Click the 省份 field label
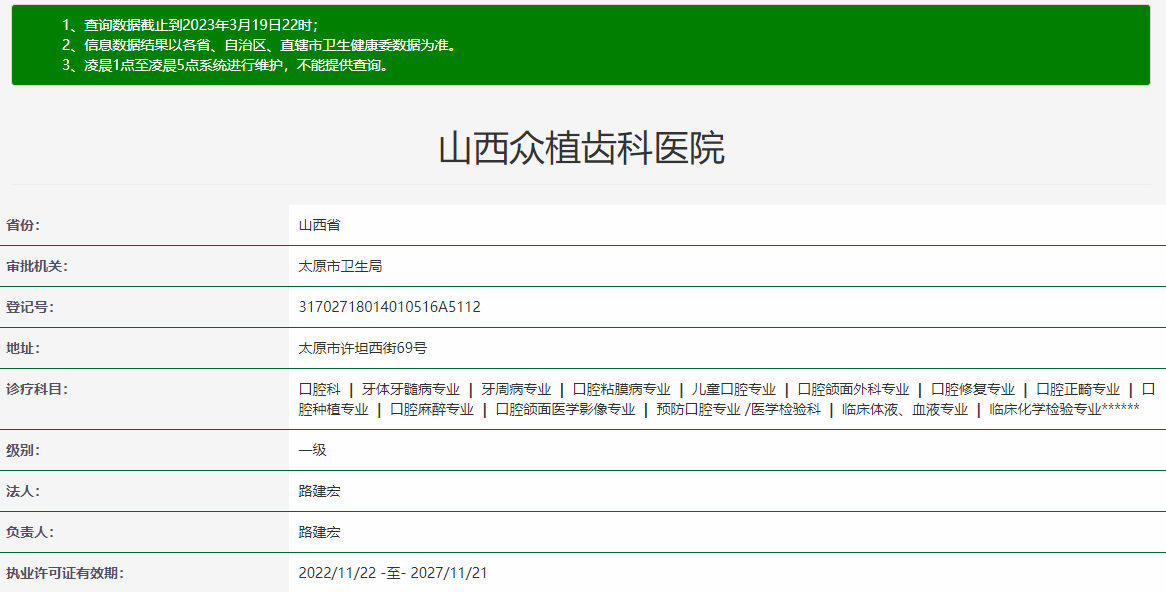Viewport: 1166px width, 592px height. click(x=24, y=225)
